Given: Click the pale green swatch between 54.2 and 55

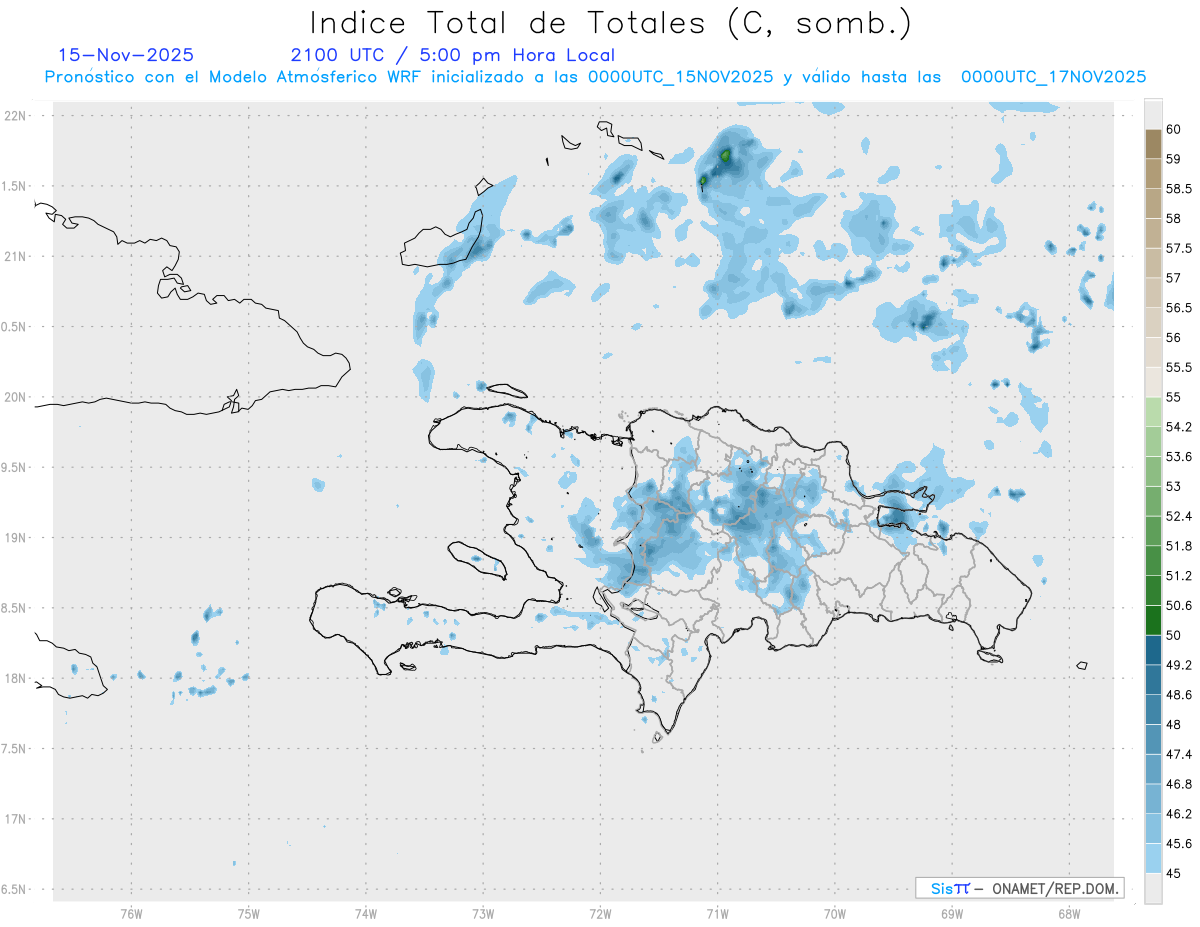Looking at the screenshot, I should click(x=1153, y=412).
